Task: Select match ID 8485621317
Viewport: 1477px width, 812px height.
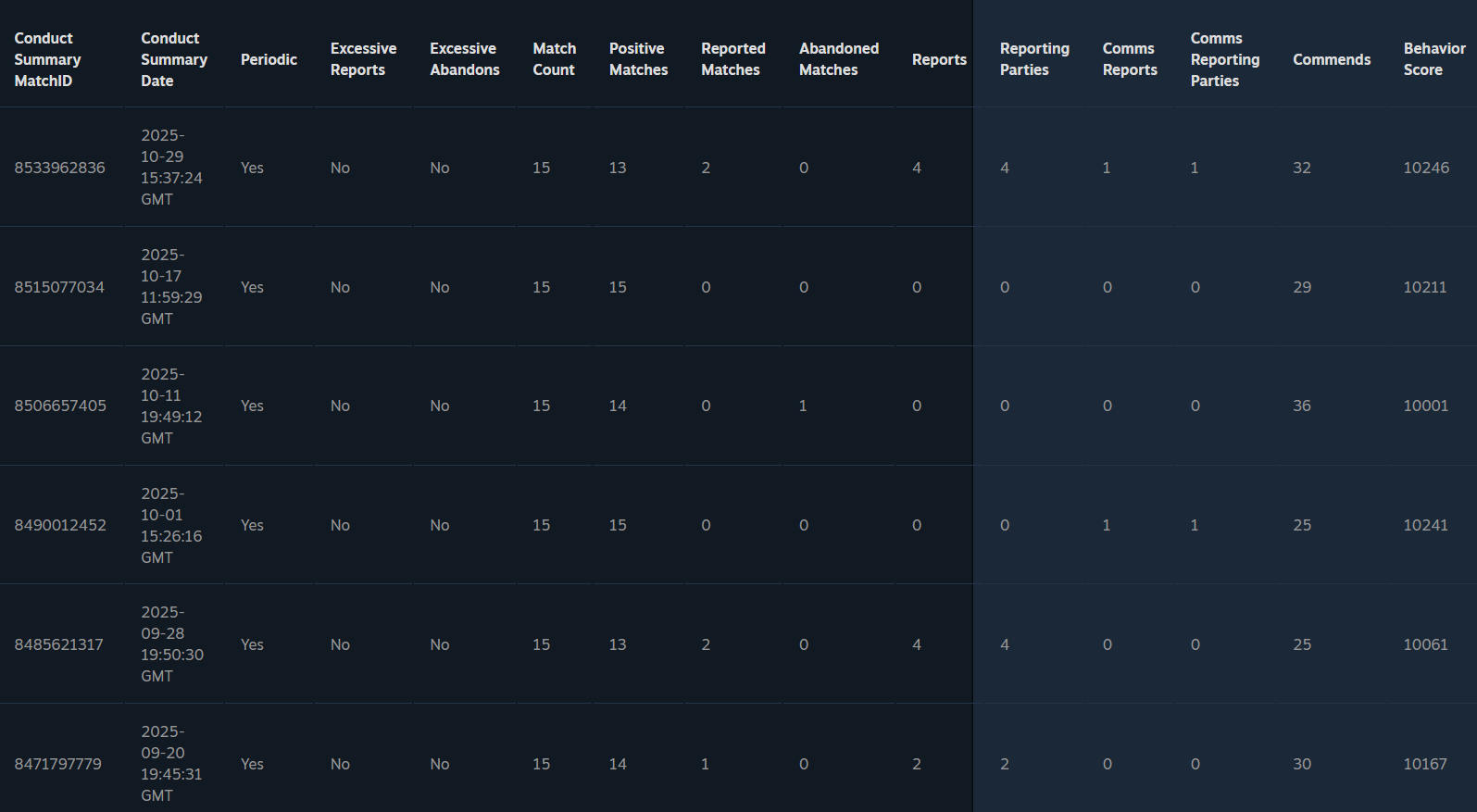Action: tap(58, 644)
